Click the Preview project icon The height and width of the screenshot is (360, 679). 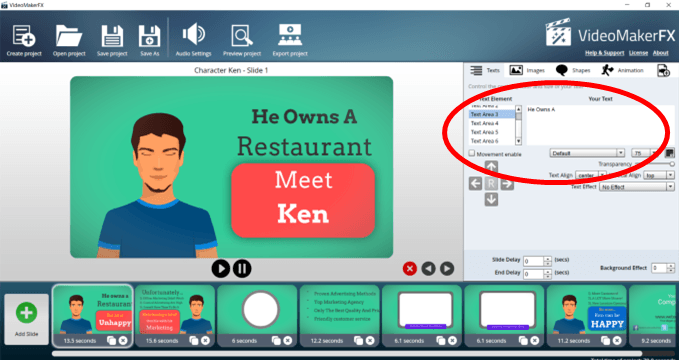(242, 36)
